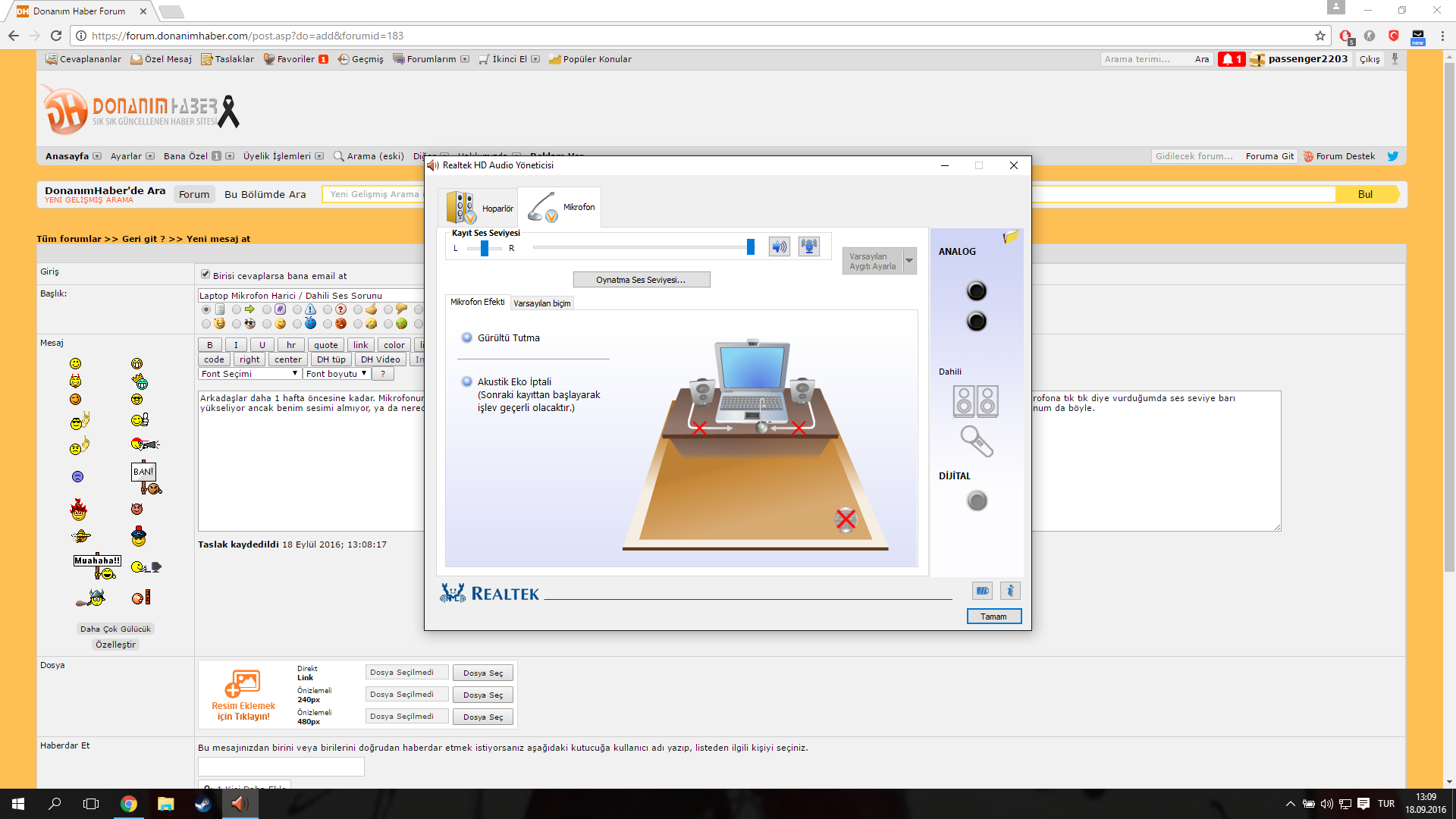Click the Dahili internal speakers icon
This screenshot has width=1456, height=819.
[x=975, y=401]
